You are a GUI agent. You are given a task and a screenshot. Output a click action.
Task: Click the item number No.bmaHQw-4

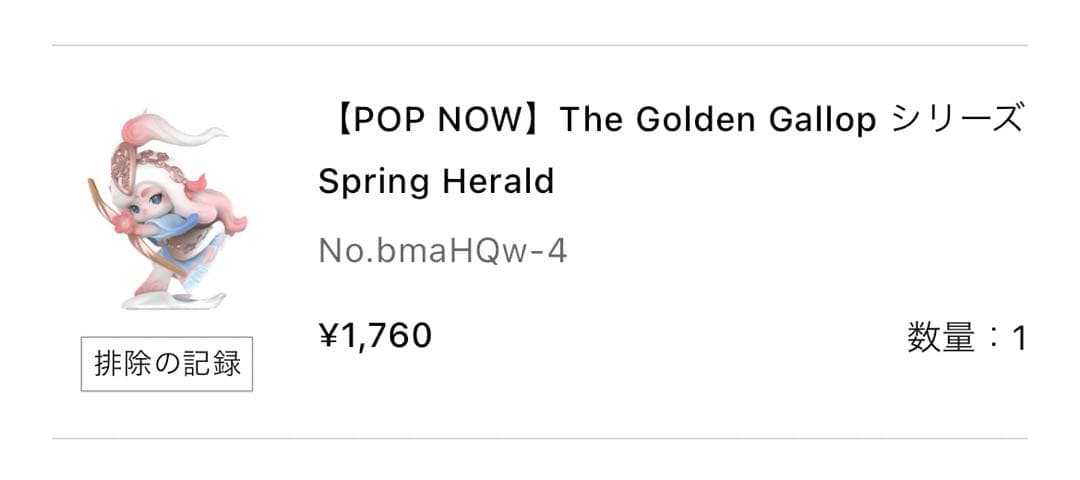(442, 250)
